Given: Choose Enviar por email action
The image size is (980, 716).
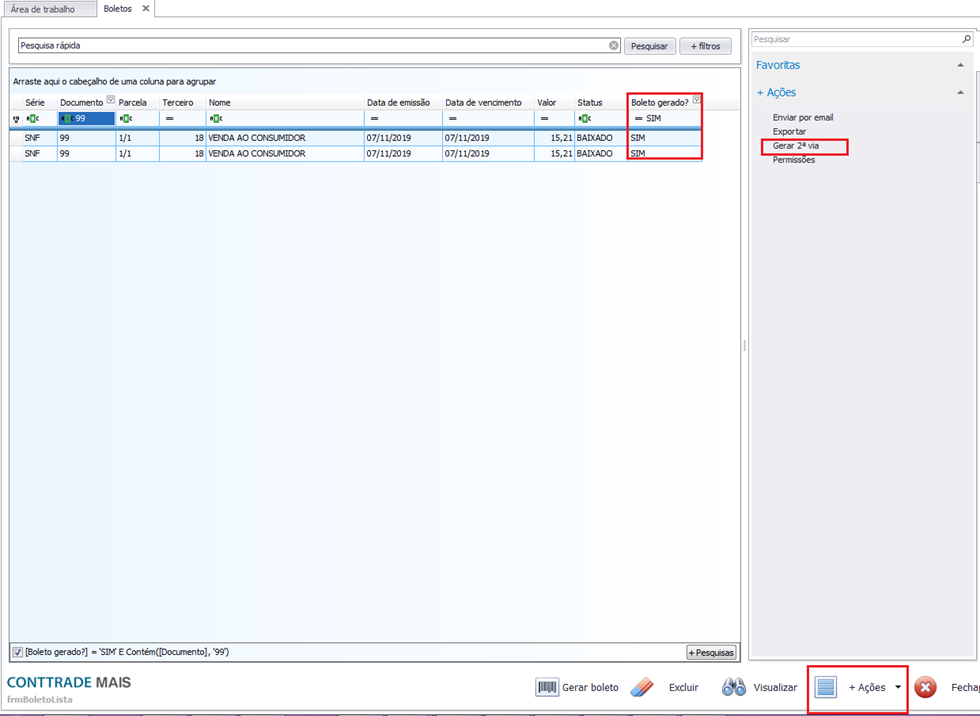Looking at the screenshot, I should [x=802, y=117].
